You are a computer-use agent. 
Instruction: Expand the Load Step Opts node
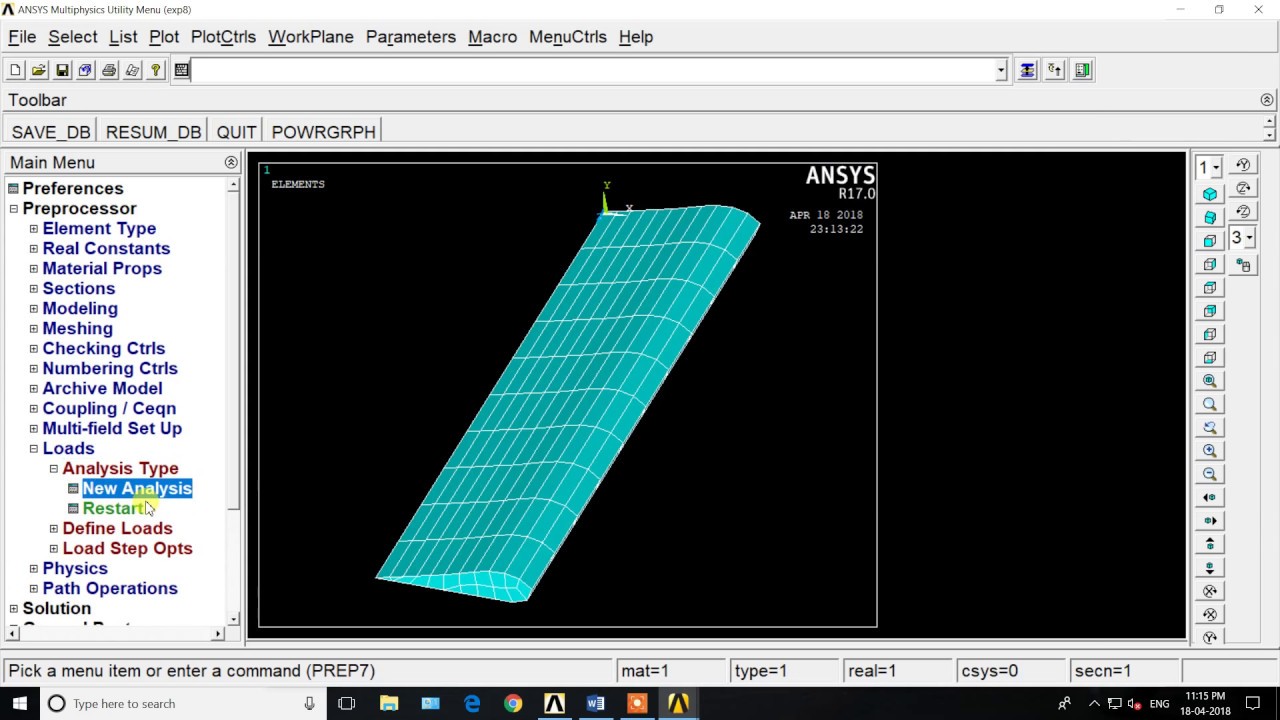54,549
